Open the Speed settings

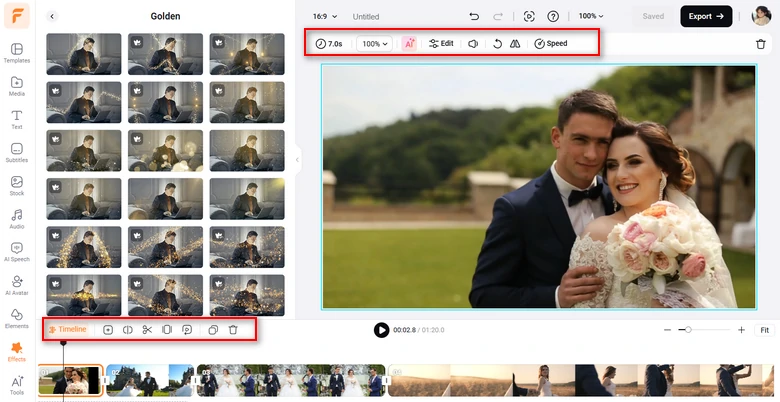point(551,44)
